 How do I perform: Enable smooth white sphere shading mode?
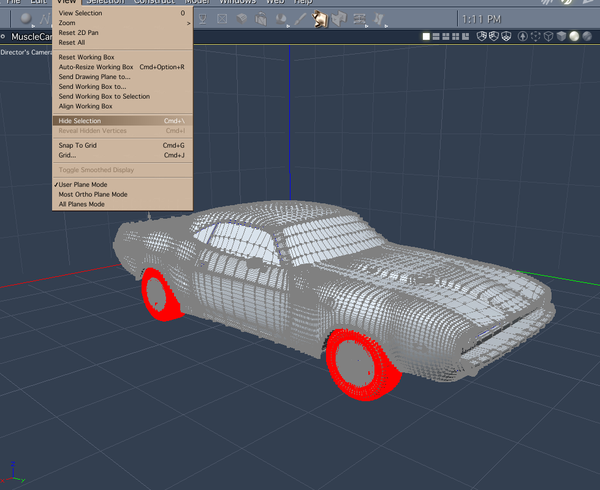[x=574, y=36]
